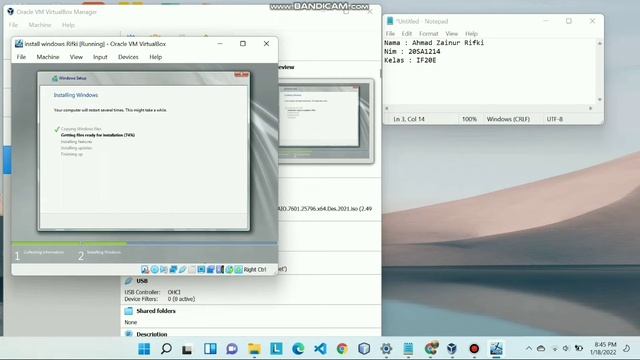Click the Notepad horizontal scrollbar right arrow
This screenshot has height=360, width=640.
coord(590,108)
